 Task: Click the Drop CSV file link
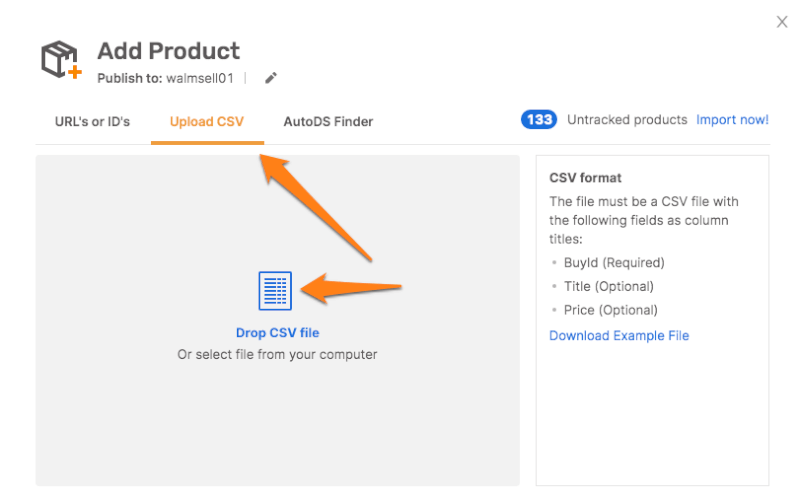(278, 333)
